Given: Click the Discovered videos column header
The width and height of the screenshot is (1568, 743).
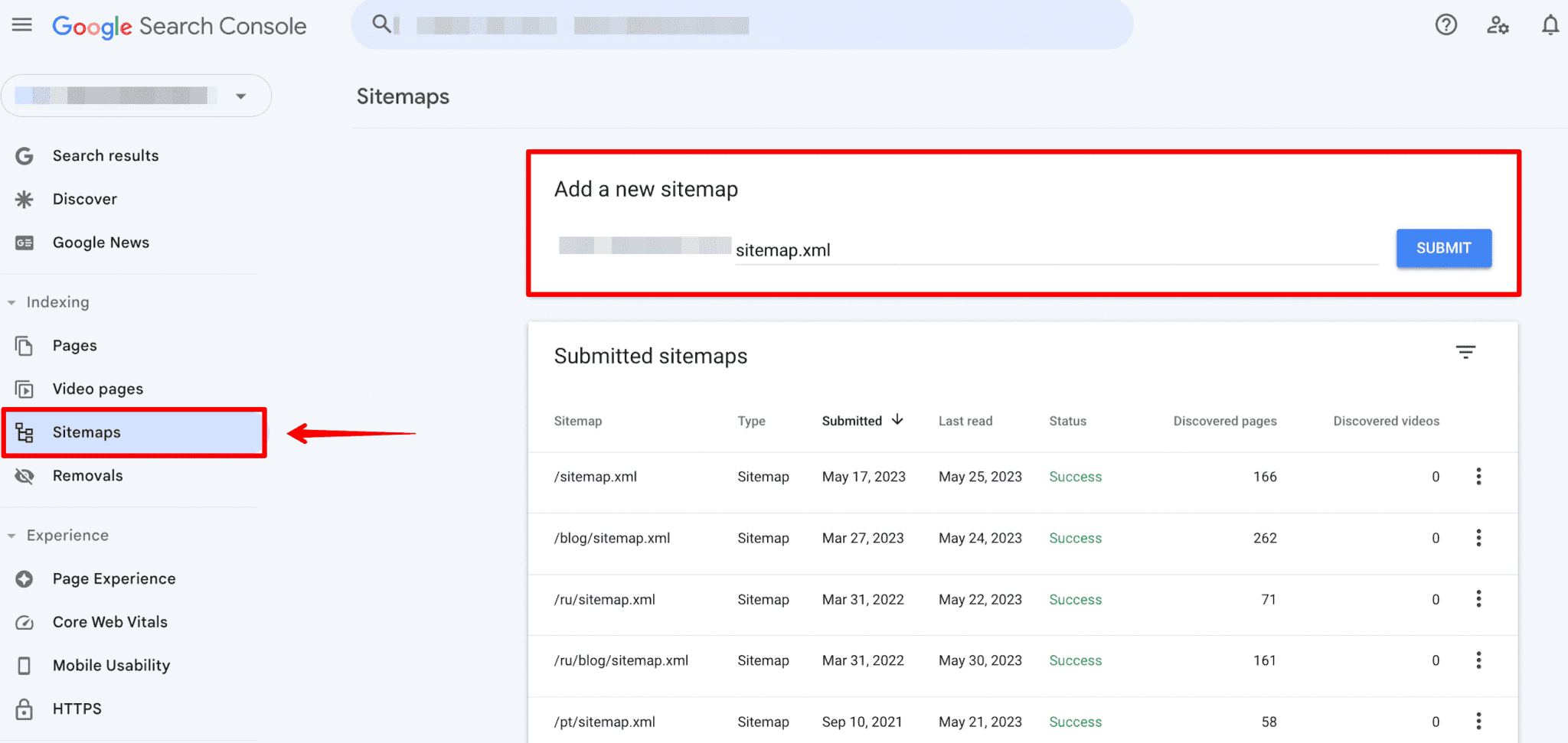Looking at the screenshot, I should [1387, 421].
